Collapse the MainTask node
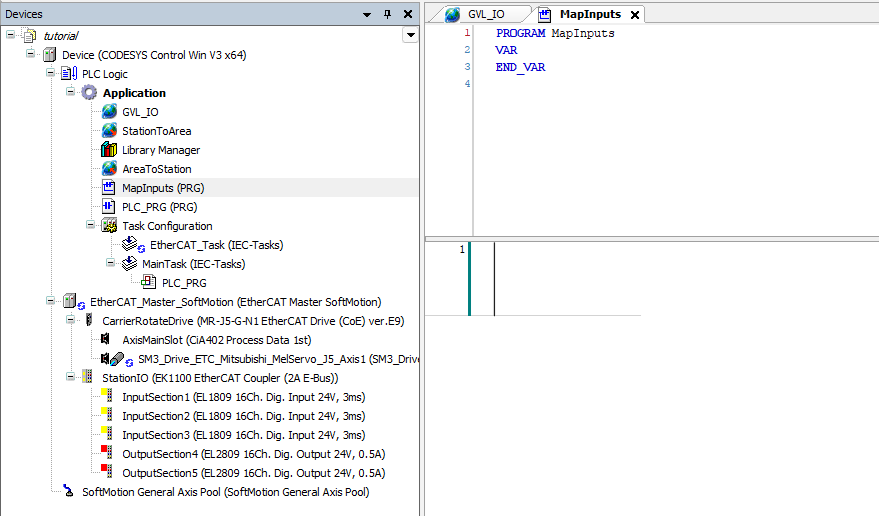Viewport: 879px width, 516px height. pos(110,262)
